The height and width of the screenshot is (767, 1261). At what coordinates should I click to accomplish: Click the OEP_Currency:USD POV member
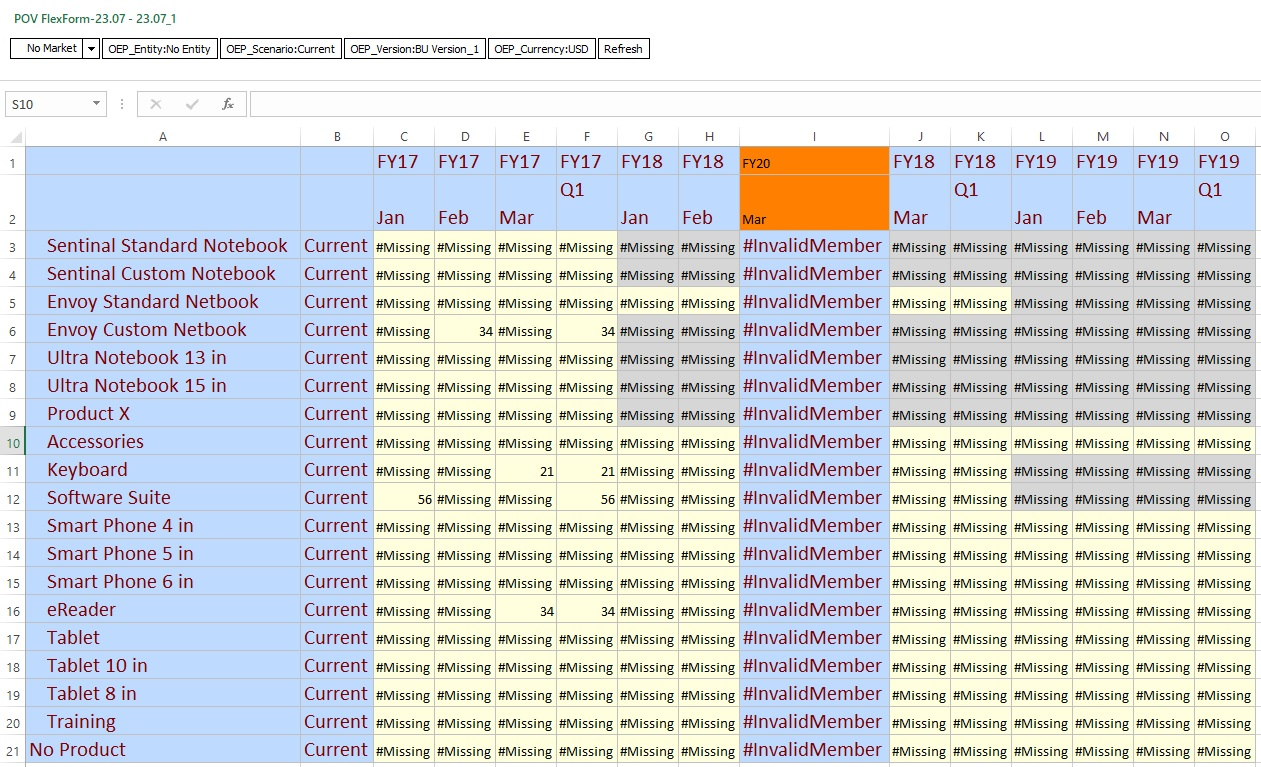coord(541,48)
